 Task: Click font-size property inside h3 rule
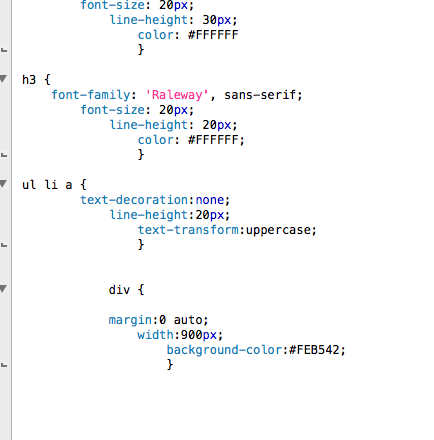[x=113, y=110]
